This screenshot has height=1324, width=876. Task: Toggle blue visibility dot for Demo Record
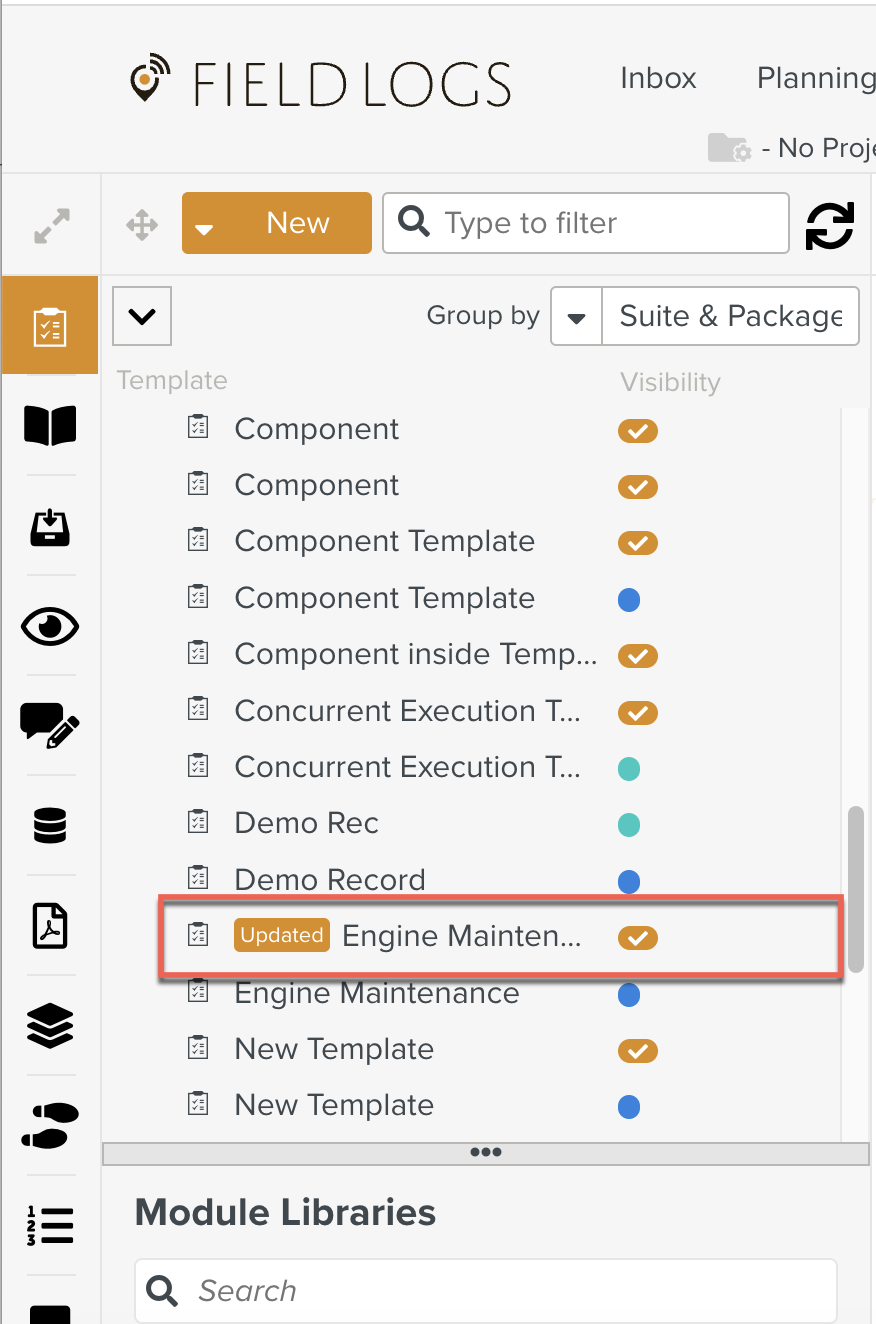tap(629, 882)
